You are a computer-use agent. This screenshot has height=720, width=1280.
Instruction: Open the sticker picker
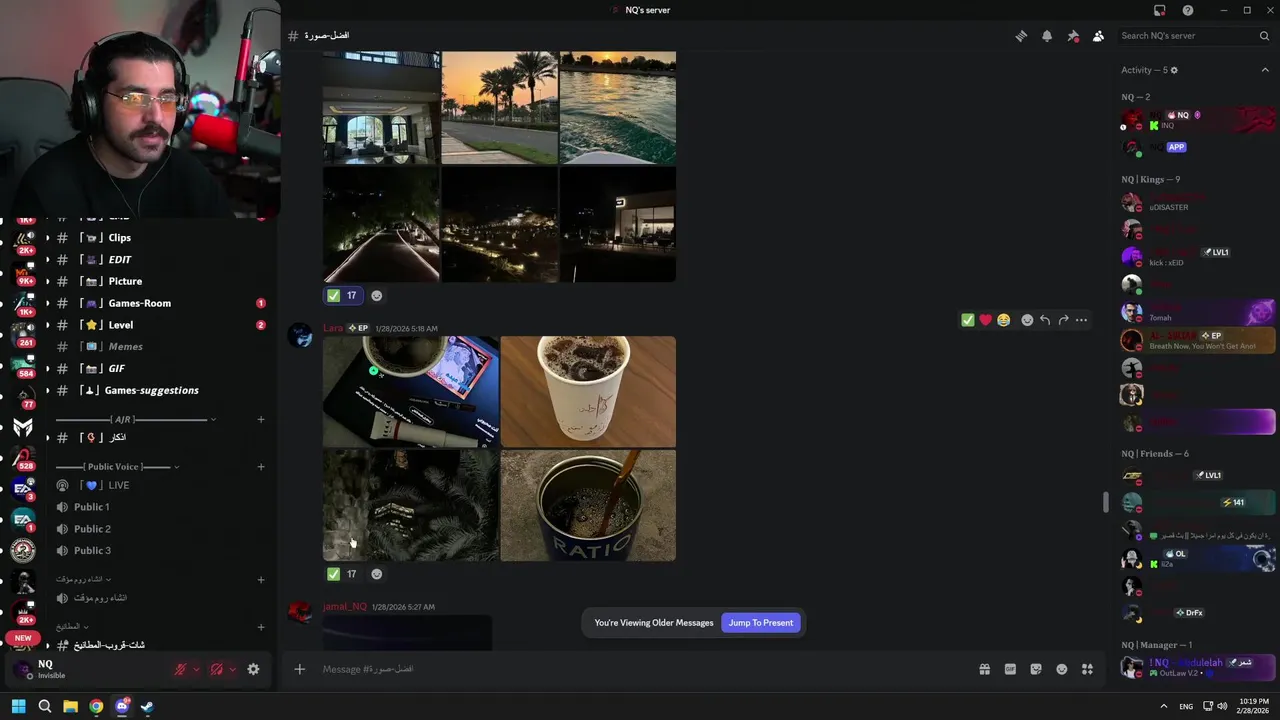(x=1036, y=669)
